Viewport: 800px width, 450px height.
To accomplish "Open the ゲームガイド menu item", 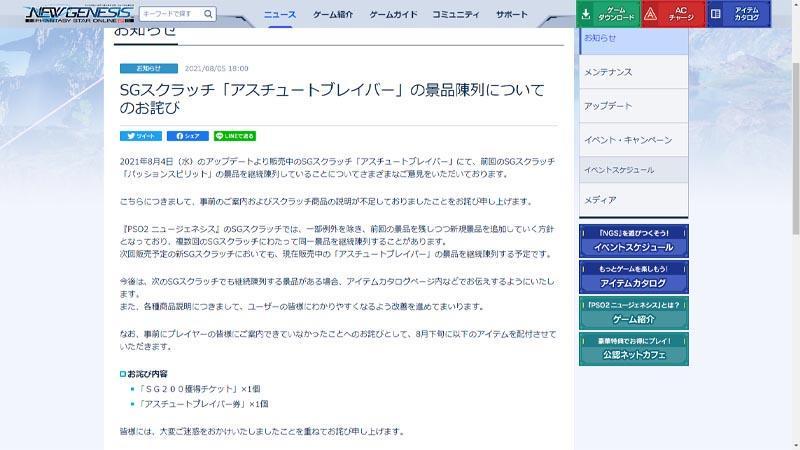I will point(393,14).
